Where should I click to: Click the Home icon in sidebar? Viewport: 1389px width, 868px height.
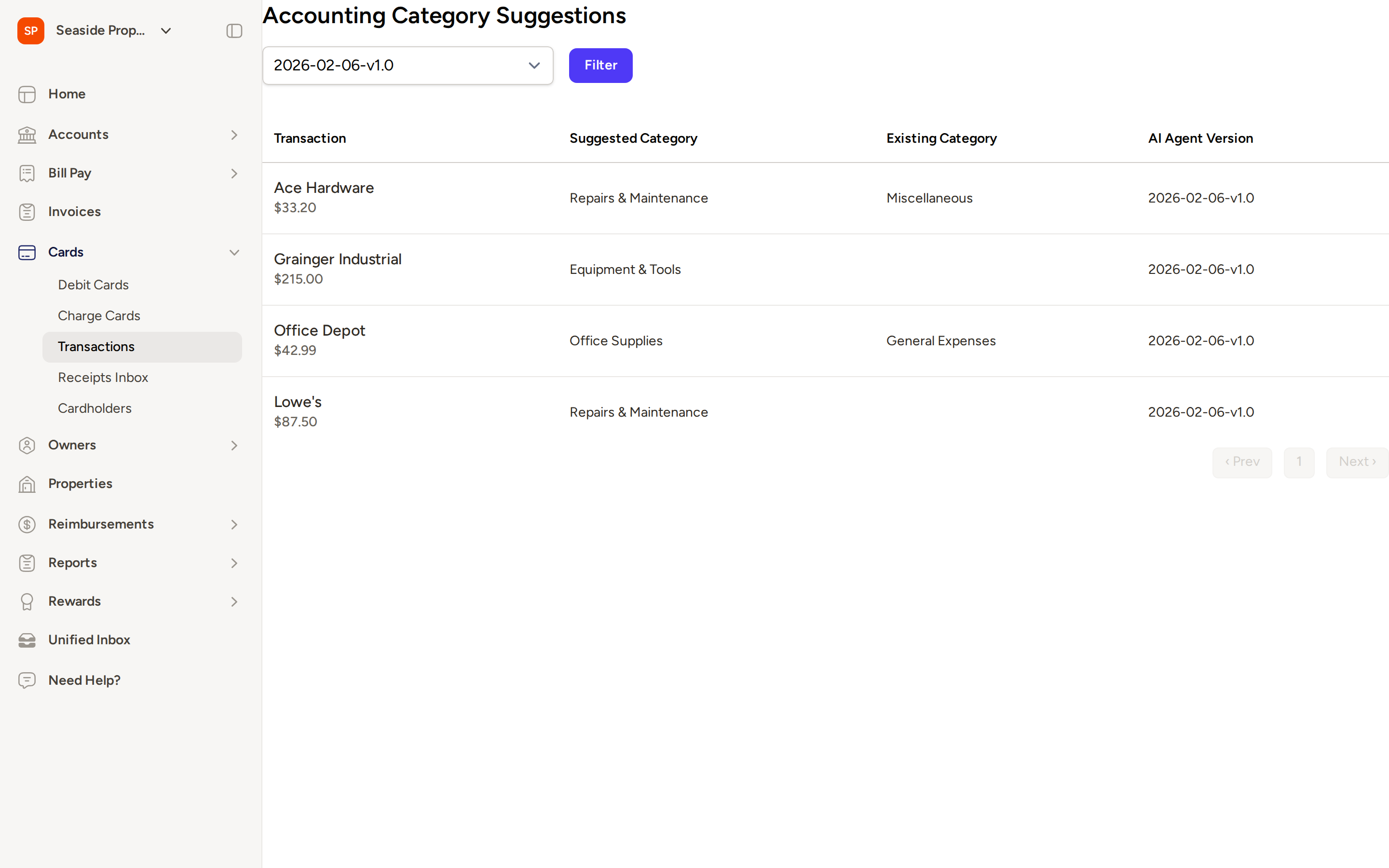[x=27, y=94]
